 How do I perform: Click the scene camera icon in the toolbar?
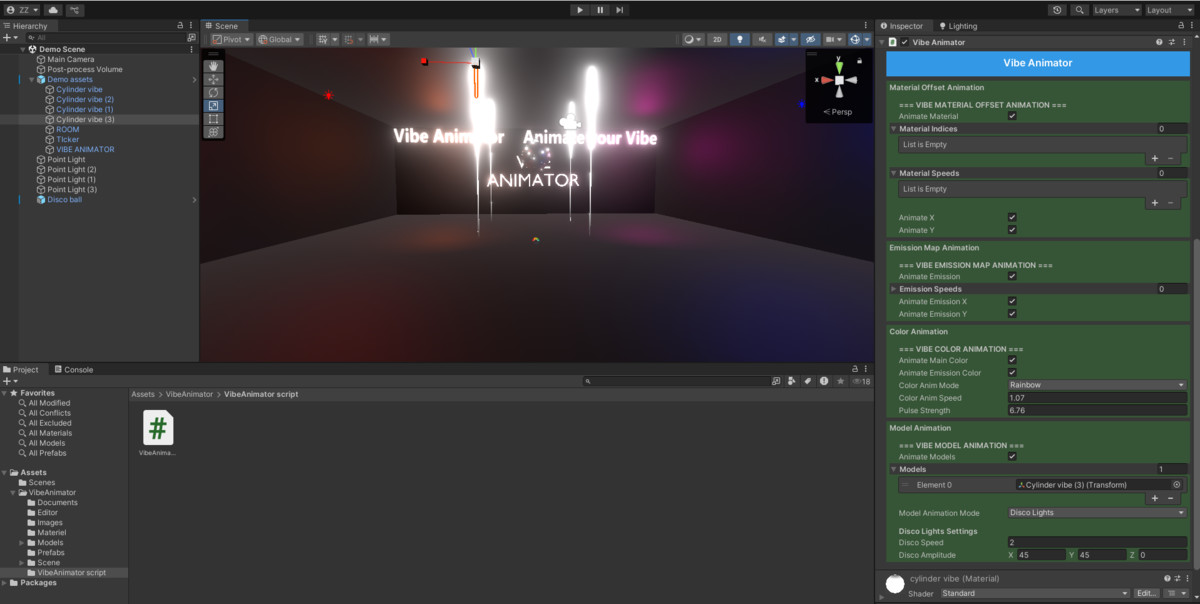(831, 39)
